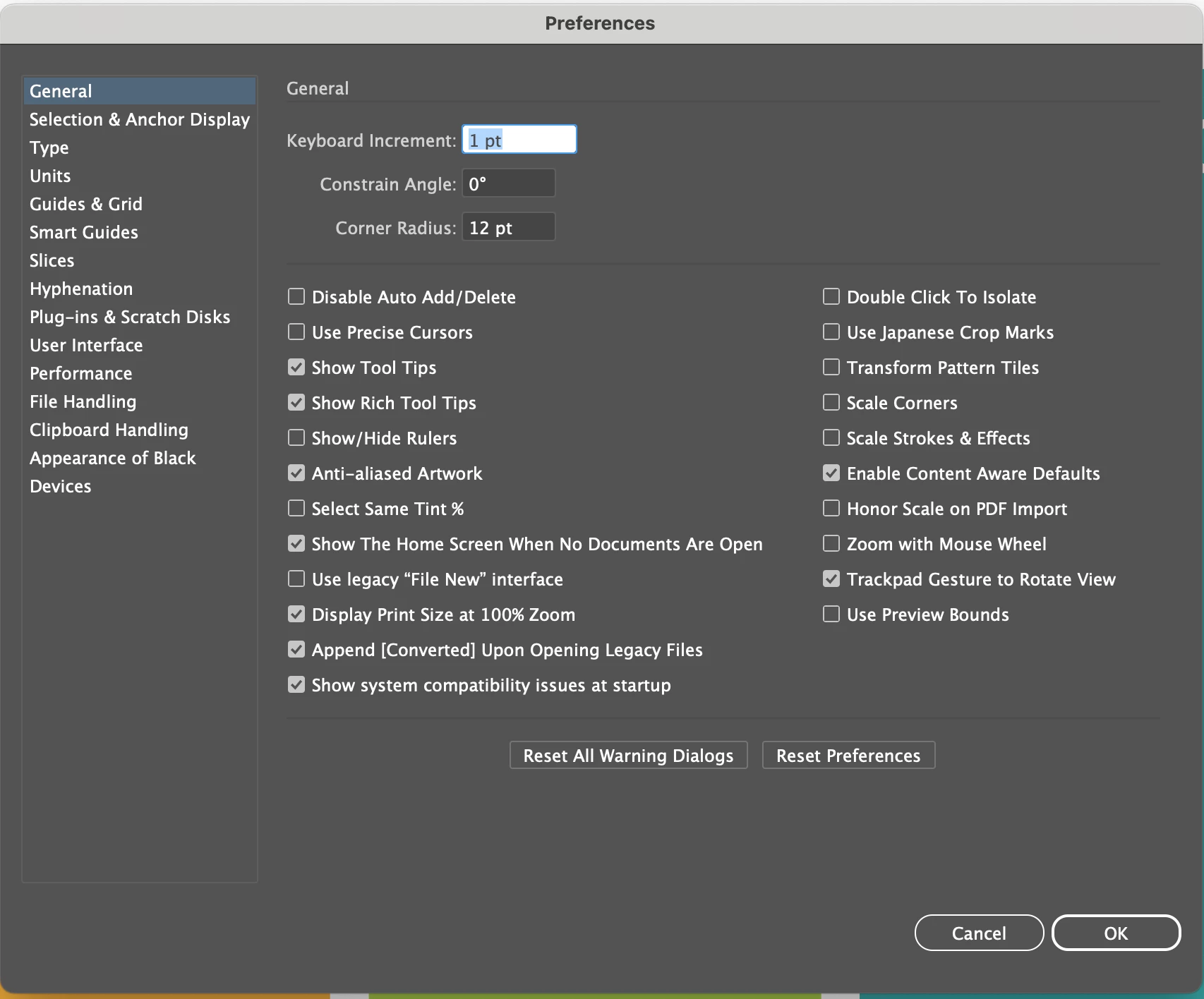Screen dimensions: 1204x999
Task: Enable Double Click To Isolate
Action: pyautogui.click(x=831, y=296)
